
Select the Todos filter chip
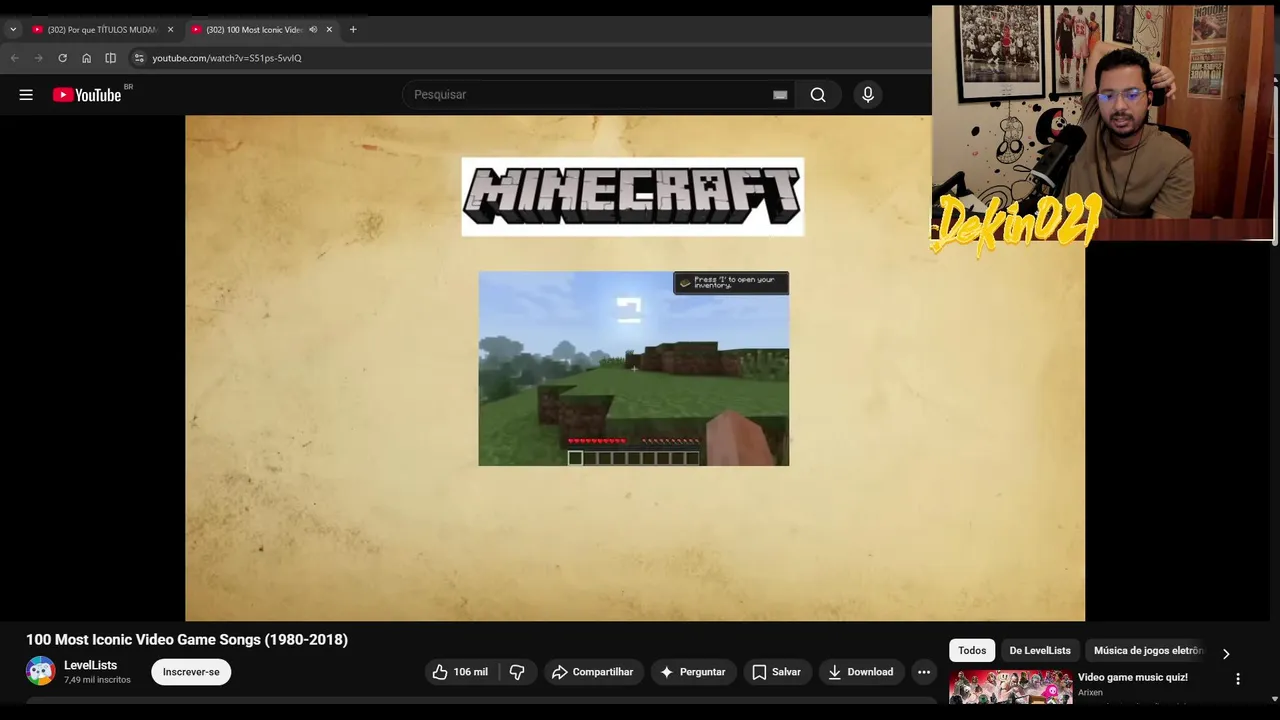pos(972,651)
